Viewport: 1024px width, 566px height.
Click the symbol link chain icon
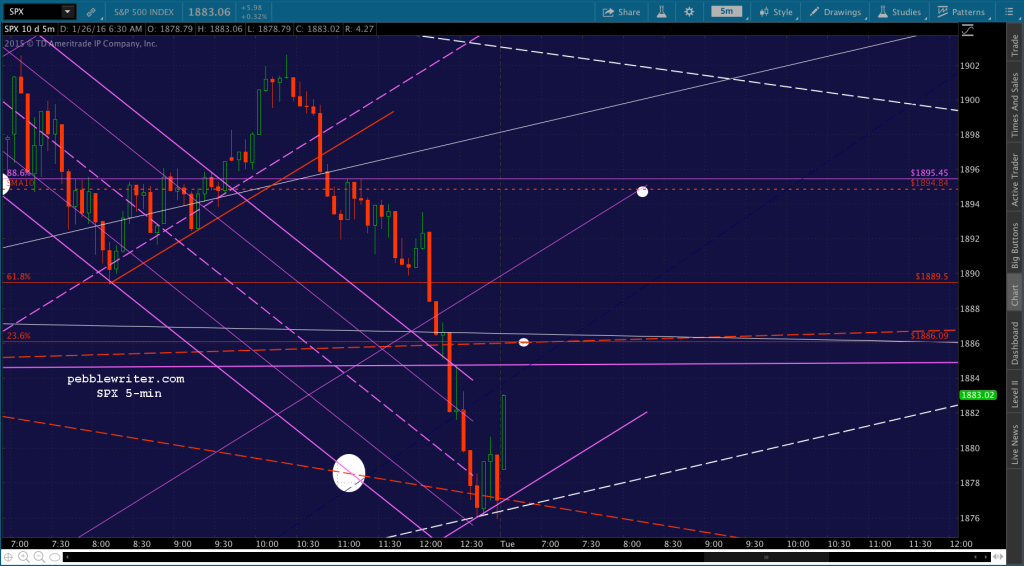click(x=91, y=12)
